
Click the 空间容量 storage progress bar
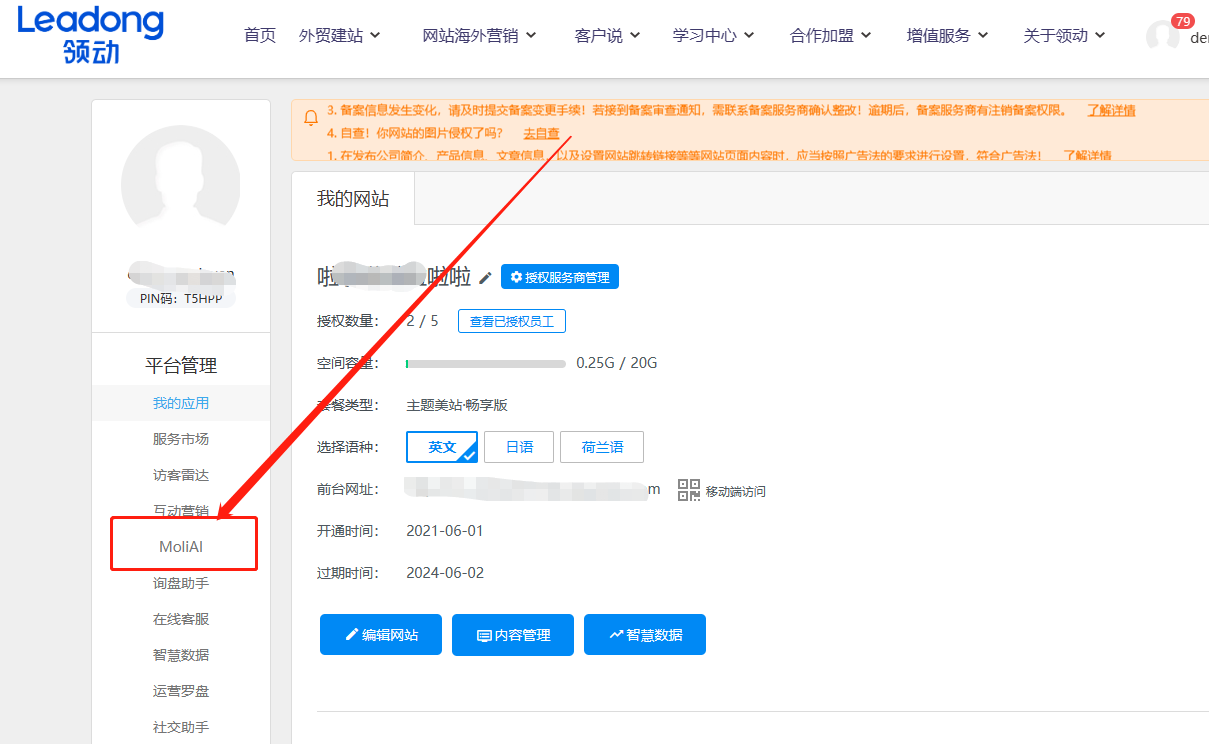[486, 363]
